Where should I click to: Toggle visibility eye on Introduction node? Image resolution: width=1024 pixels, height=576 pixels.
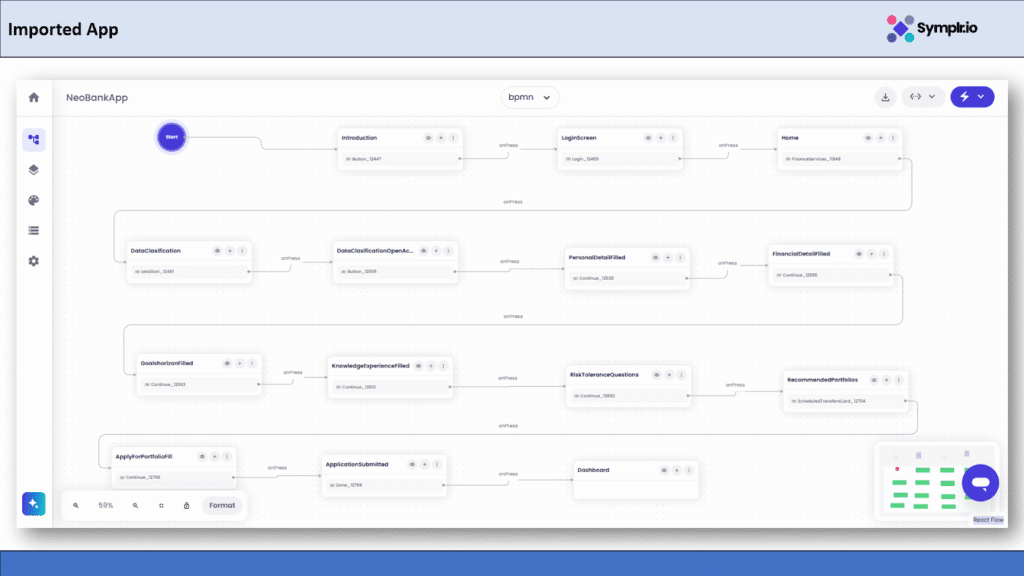coord(428,138)
